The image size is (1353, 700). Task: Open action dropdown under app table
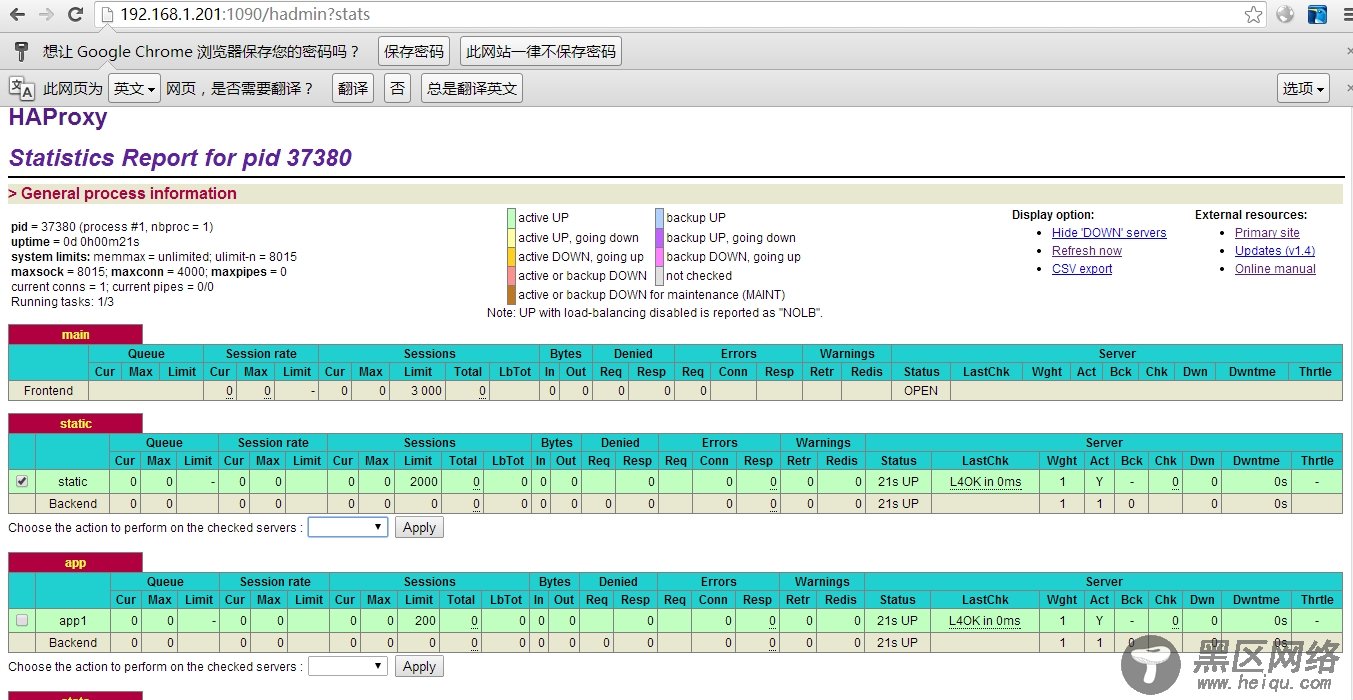[347, 666]
